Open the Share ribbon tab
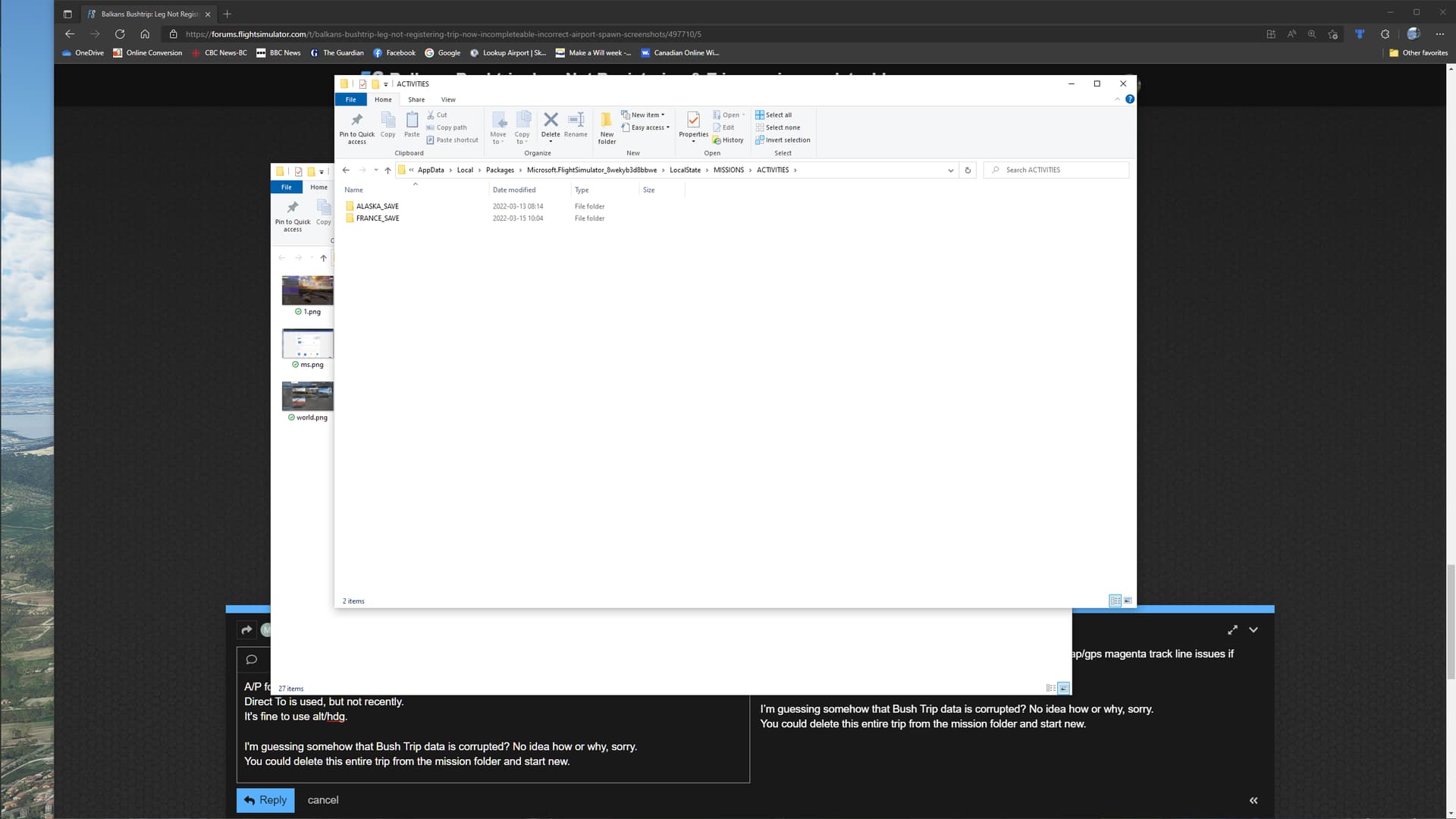Screen dimensions: 1456x819 click(x=416, y=99)
